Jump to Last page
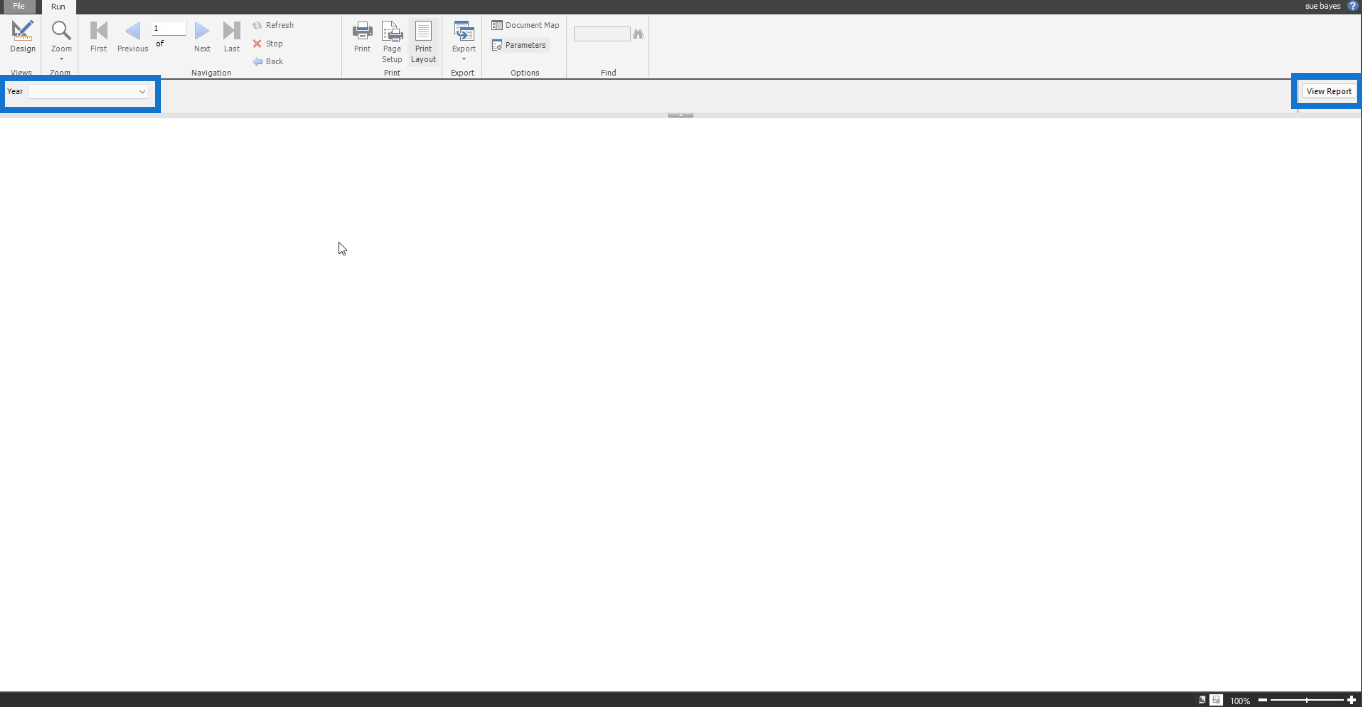 pos(231,36)
